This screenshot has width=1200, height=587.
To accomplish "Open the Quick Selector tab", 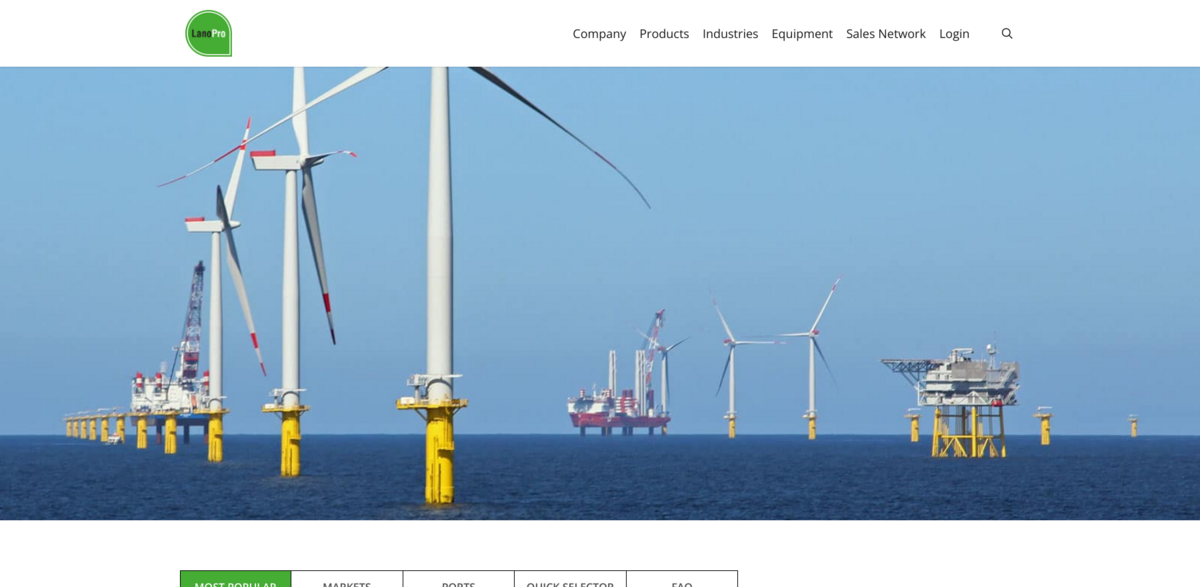I will [x=570, y=580].
